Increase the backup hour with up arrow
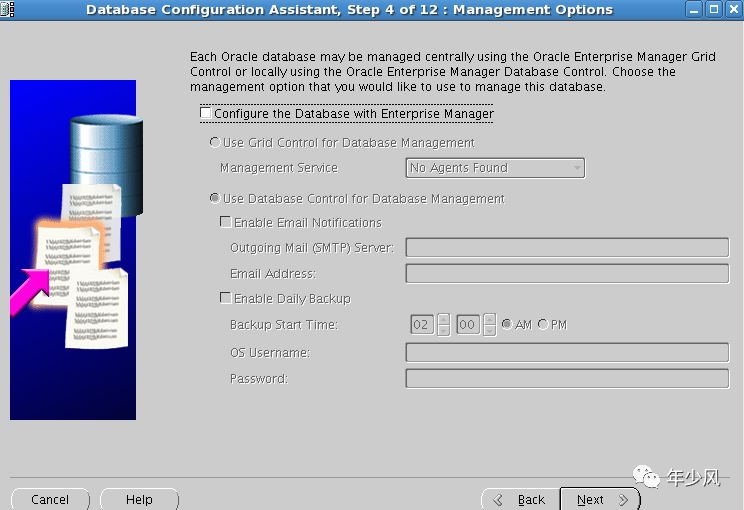Screen dimensions: 744x510 click(444, 319)
